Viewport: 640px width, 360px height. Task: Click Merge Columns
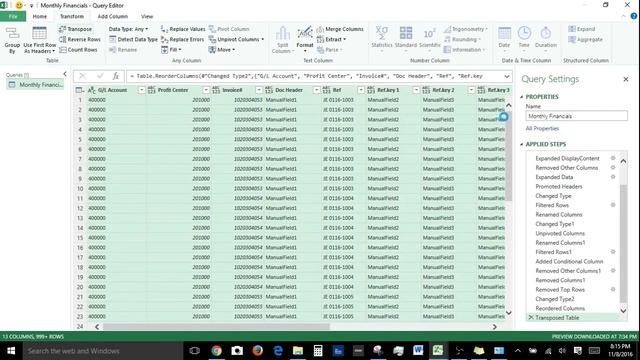340,29
